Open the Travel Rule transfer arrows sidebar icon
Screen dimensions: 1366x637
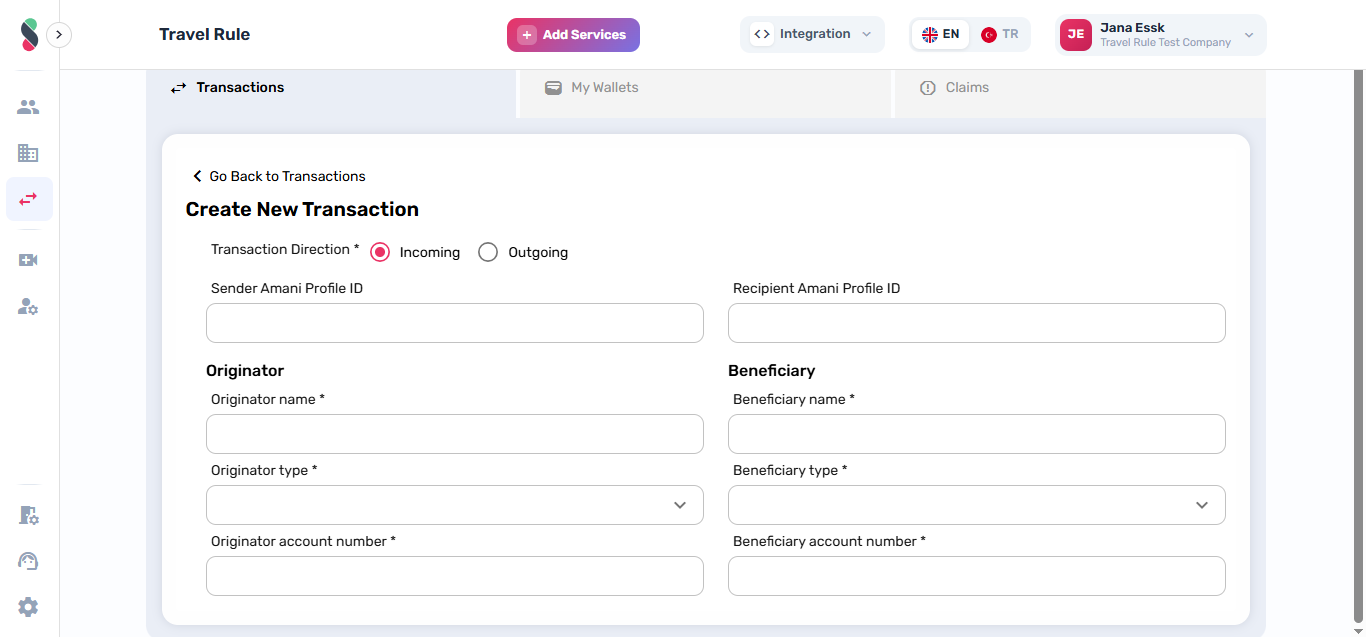pyautogui.click(x=29, y=199)
